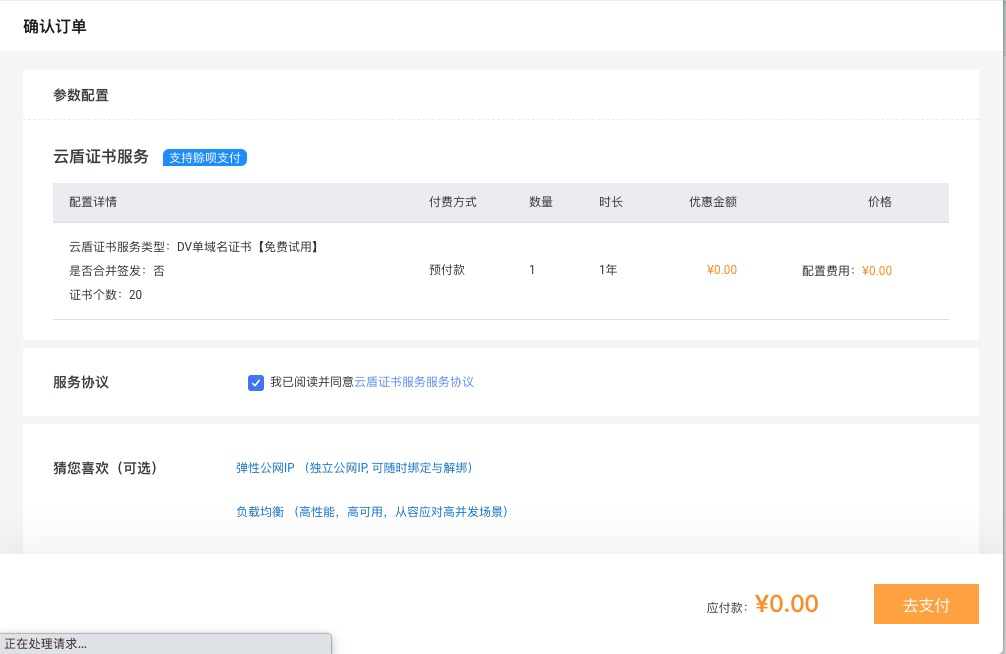Click the large 应付款 ¥0.00 total
Image resolution: width=1006 pixels, height=654 pixels.
point(786,604)
